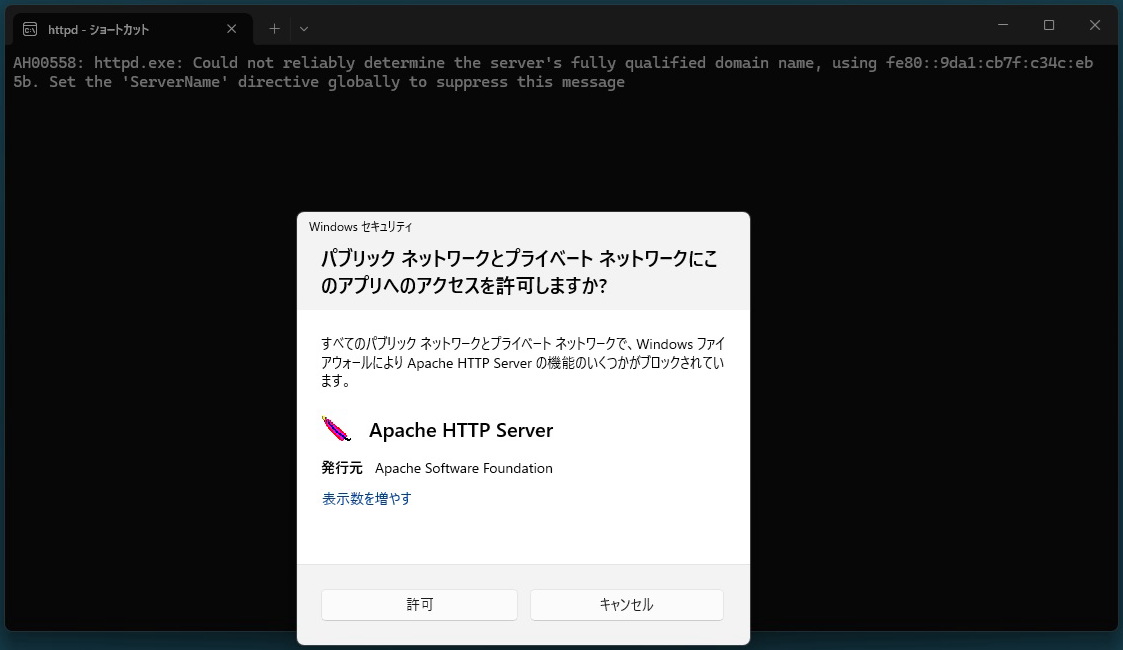Click the 許可 (Allow) button
This screenshot has width=1123, height=650.
click(419, 605)
